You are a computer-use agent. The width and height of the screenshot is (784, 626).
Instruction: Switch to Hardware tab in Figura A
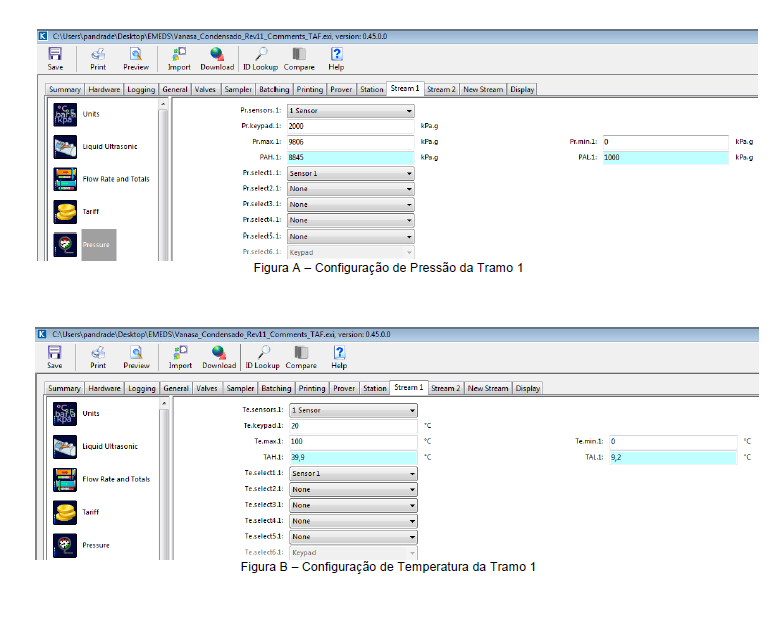click(104, 90)
